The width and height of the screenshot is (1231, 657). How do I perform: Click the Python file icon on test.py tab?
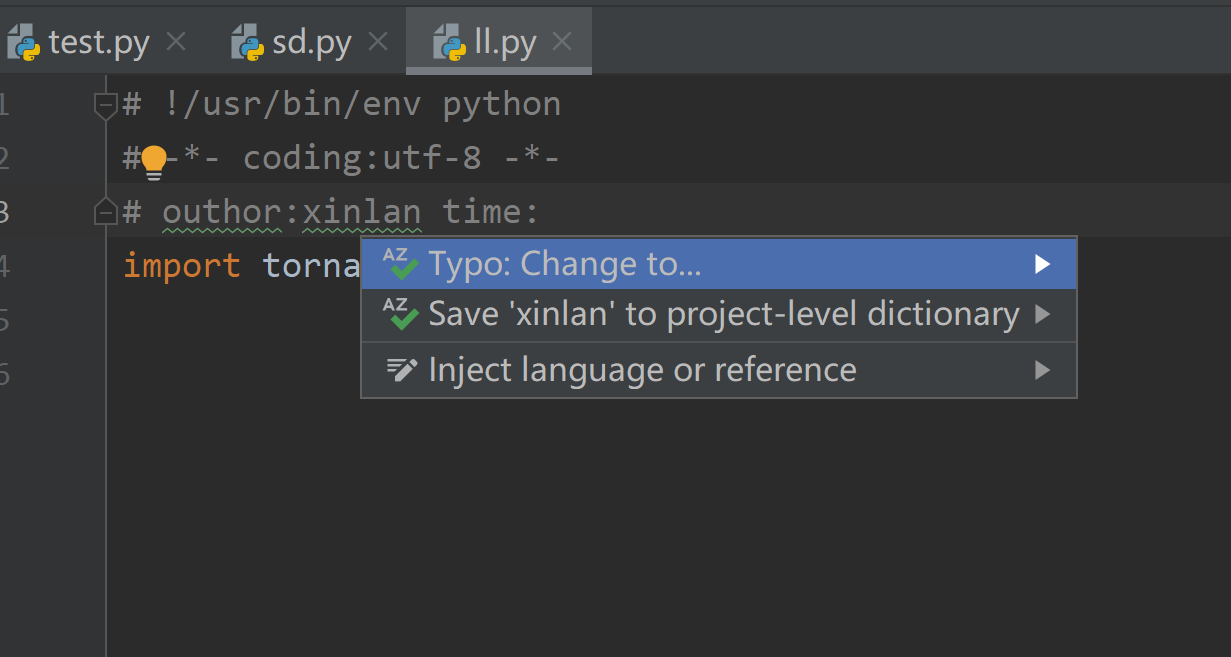click(x=23, y=43)
